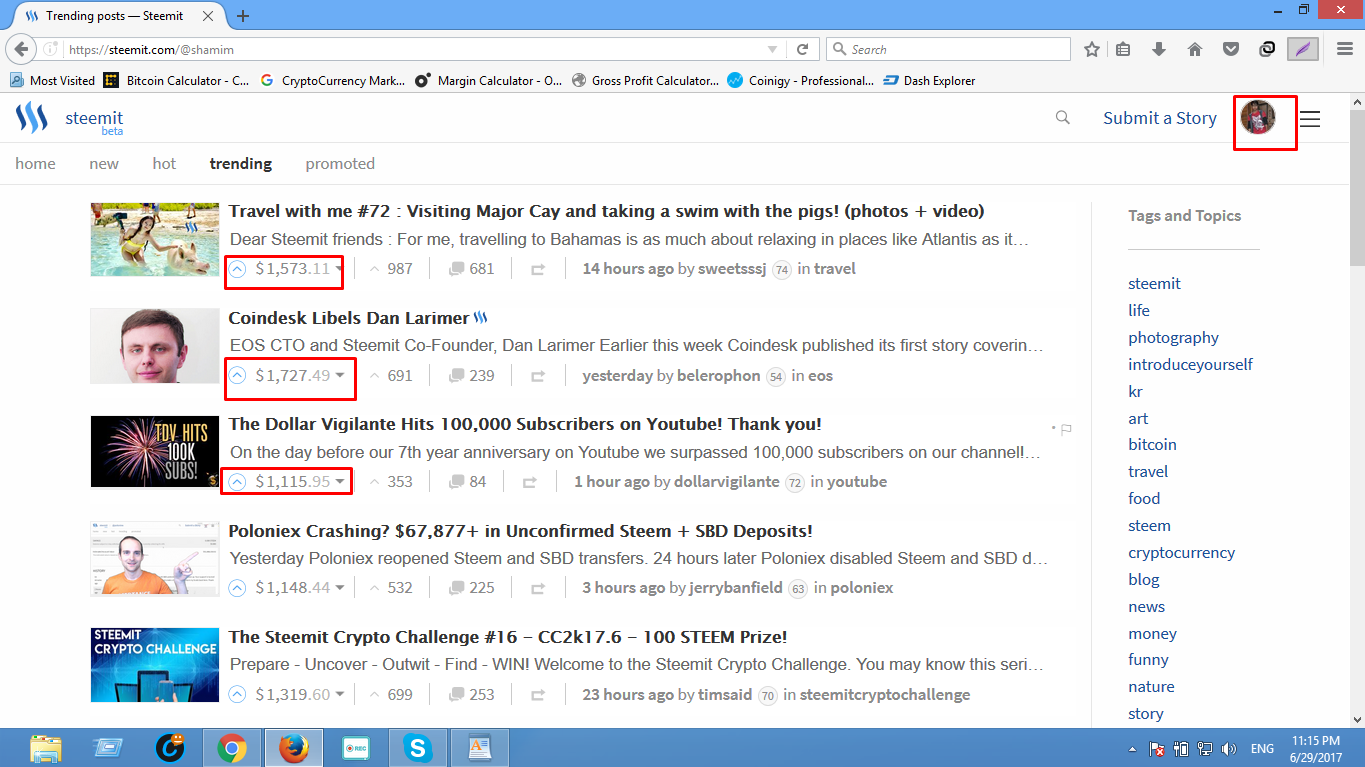Open Google Chrome from the taskbar
The height and width of the screenshot is (767, 1365).
coord(232,747)
